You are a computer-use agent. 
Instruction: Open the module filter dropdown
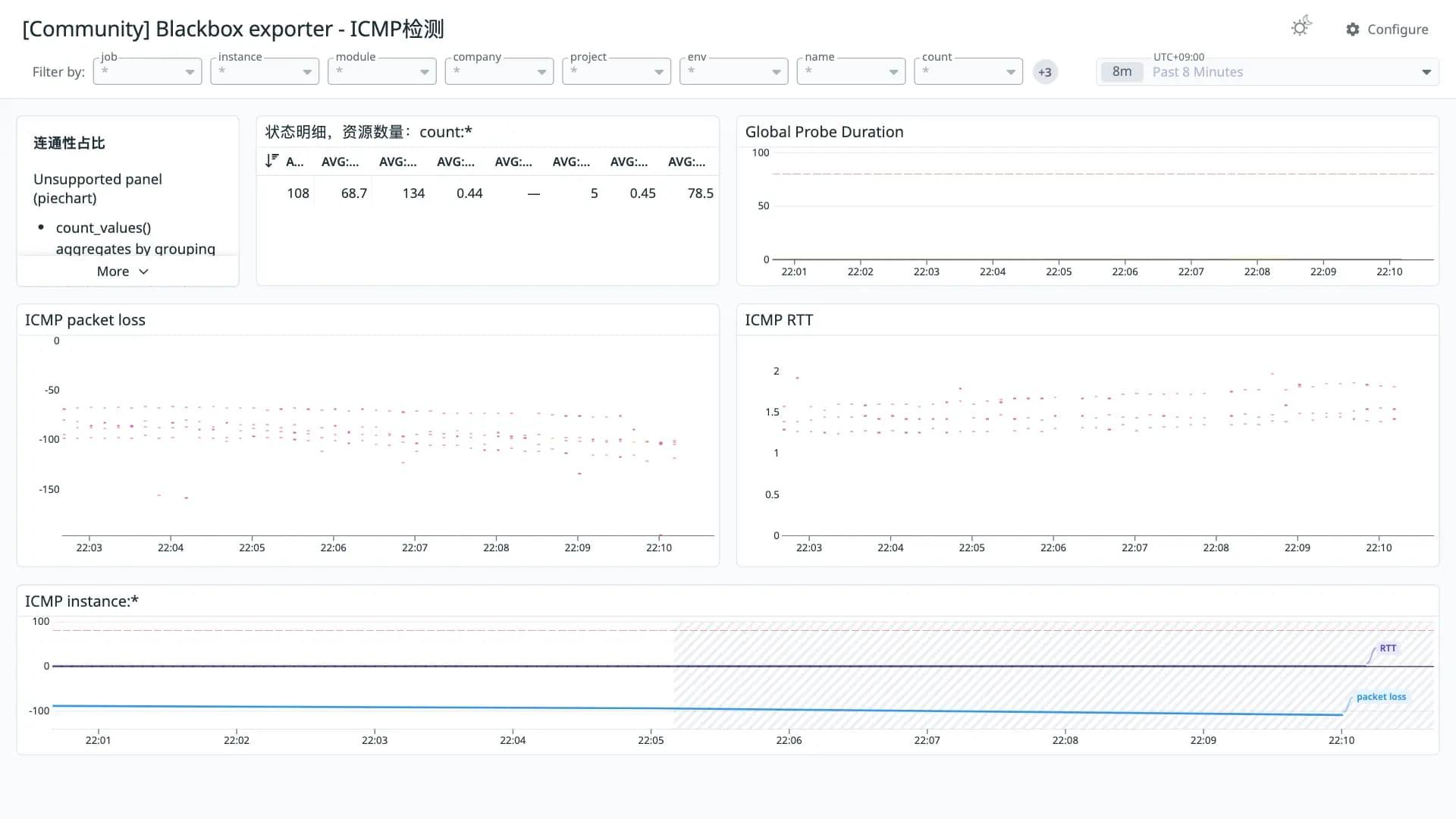(x=382, y=71)
